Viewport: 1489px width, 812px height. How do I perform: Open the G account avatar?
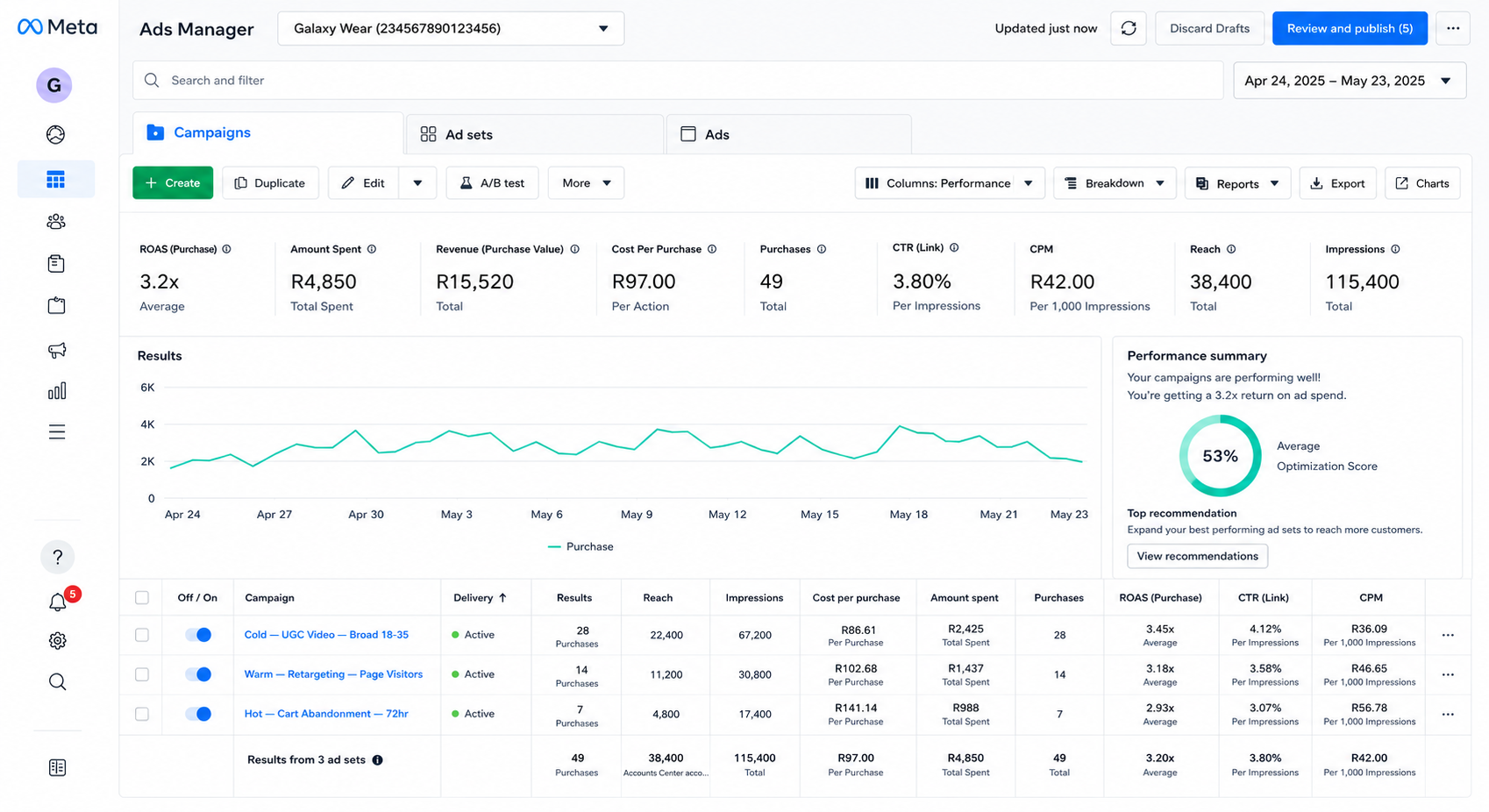coord(54,85)
